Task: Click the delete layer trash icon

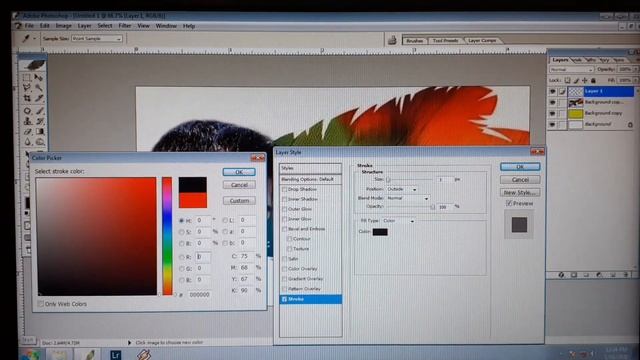Action: tap(625, 275)
